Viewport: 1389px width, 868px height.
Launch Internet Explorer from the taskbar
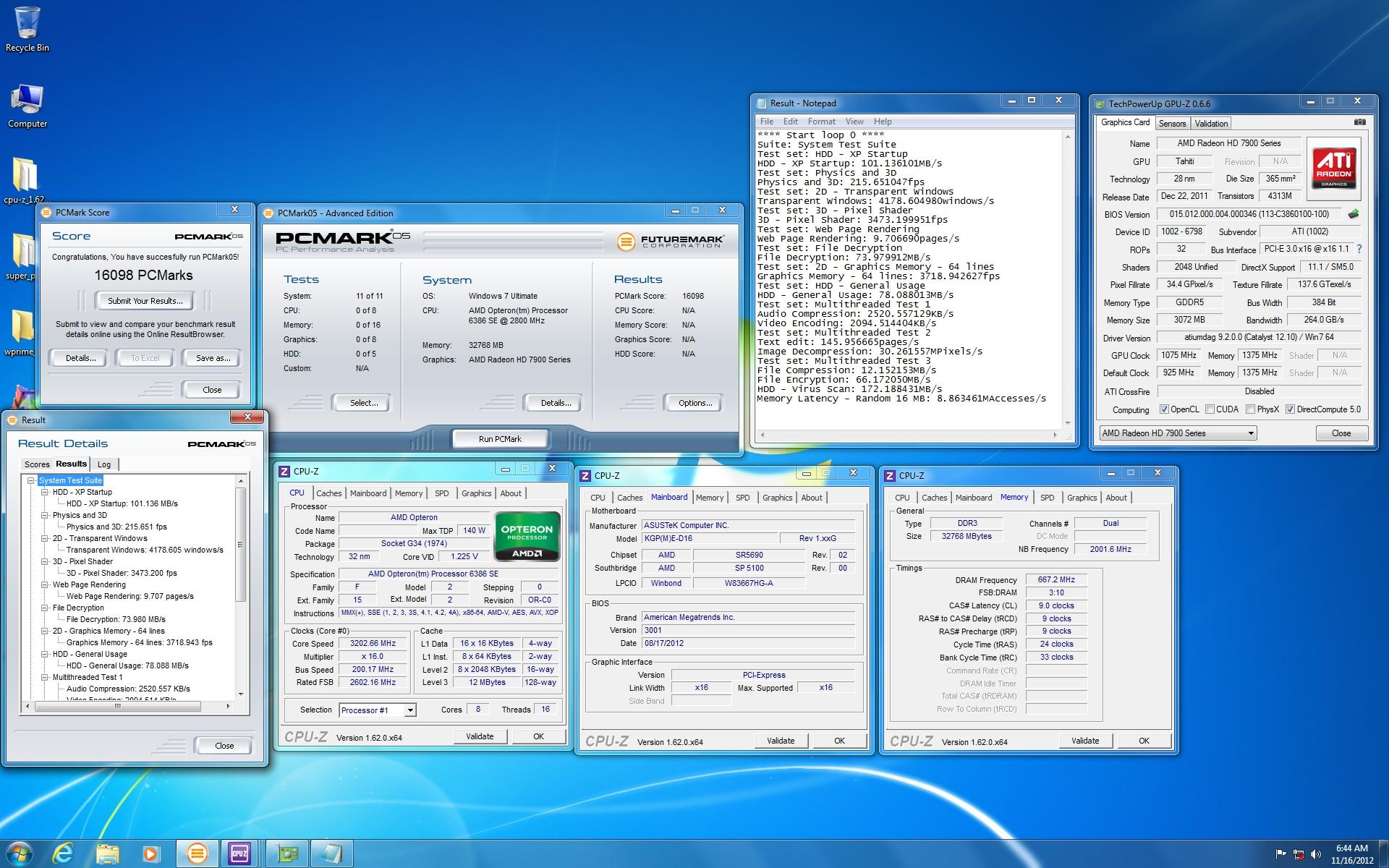pyautogui.click(x=64, y=854)
